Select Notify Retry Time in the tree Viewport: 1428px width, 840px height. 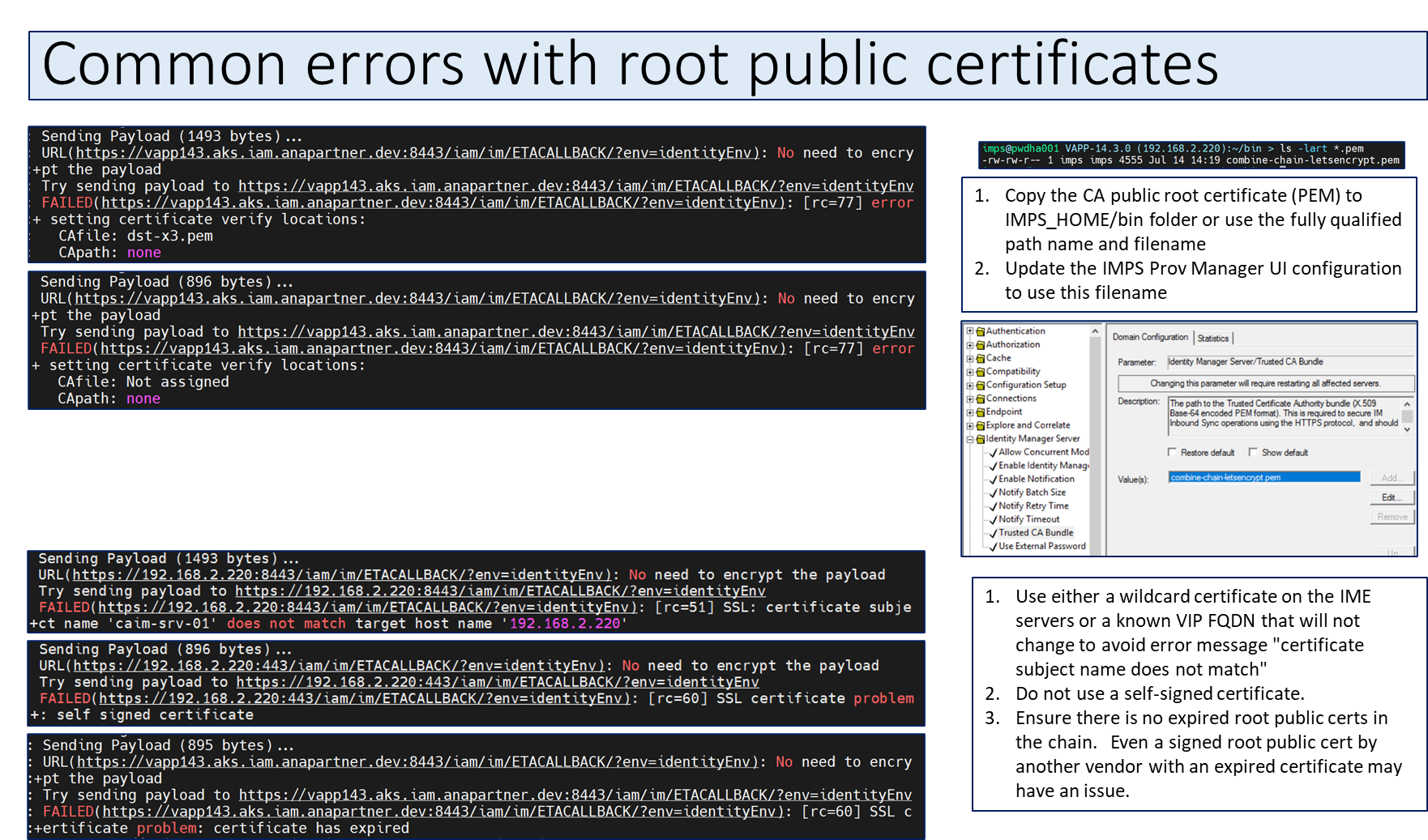(x=1033, y=506)
